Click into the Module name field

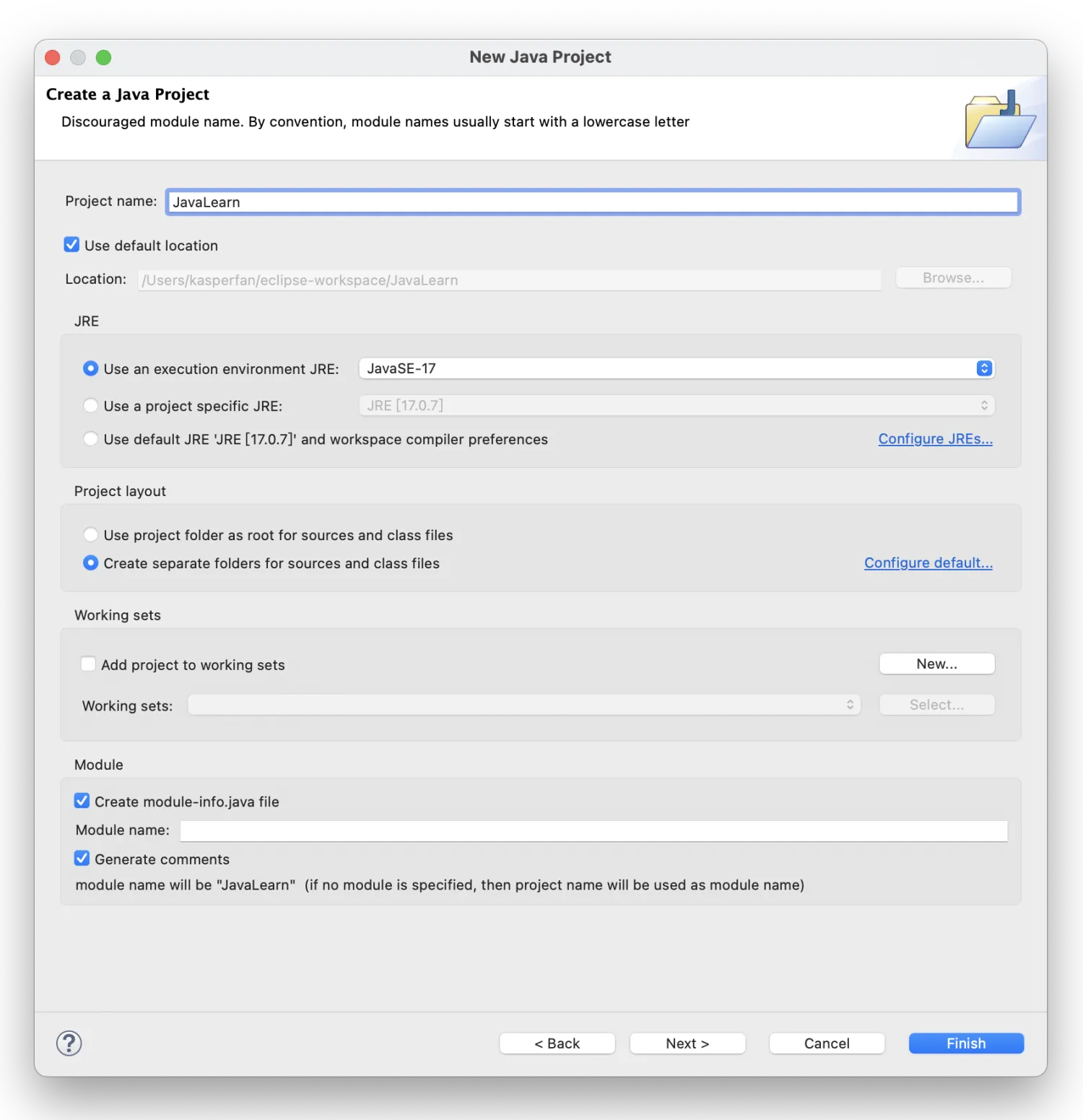(x=593, y=831)
